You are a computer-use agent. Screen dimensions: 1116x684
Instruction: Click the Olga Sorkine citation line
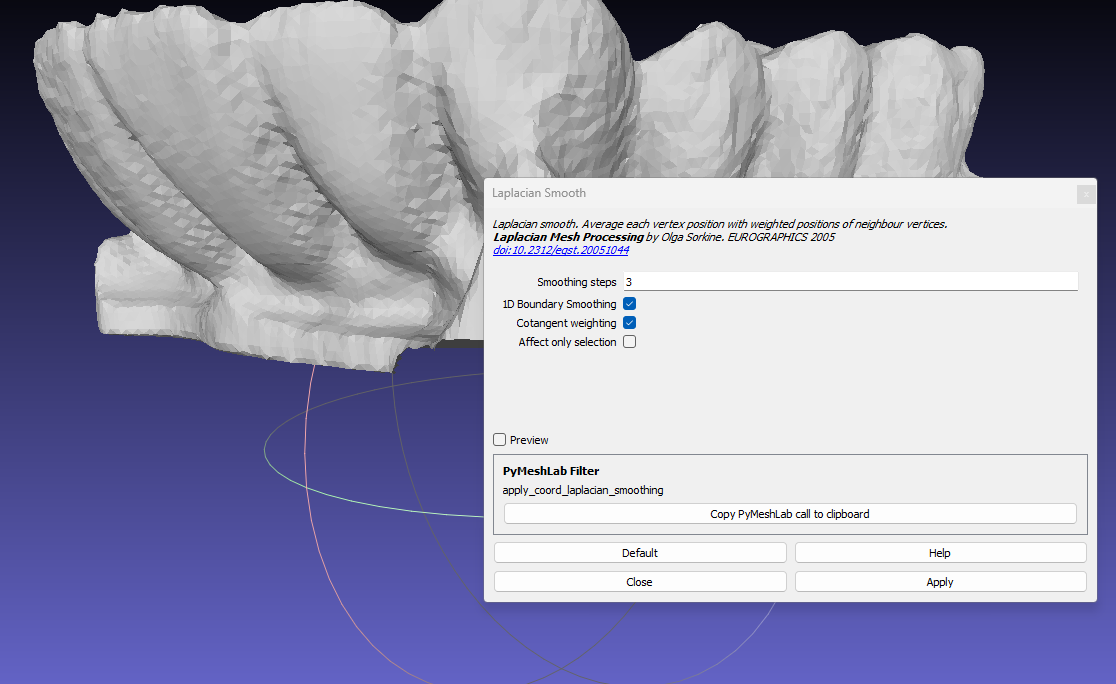pyautogui.click(x=700, y=237)
